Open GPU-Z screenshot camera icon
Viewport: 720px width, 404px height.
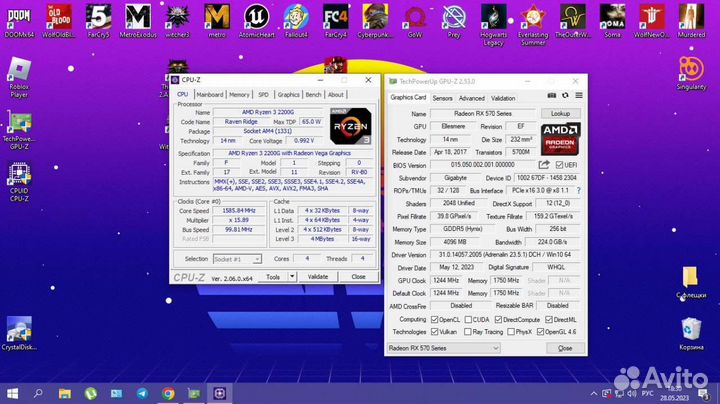(x=551, y=95)
